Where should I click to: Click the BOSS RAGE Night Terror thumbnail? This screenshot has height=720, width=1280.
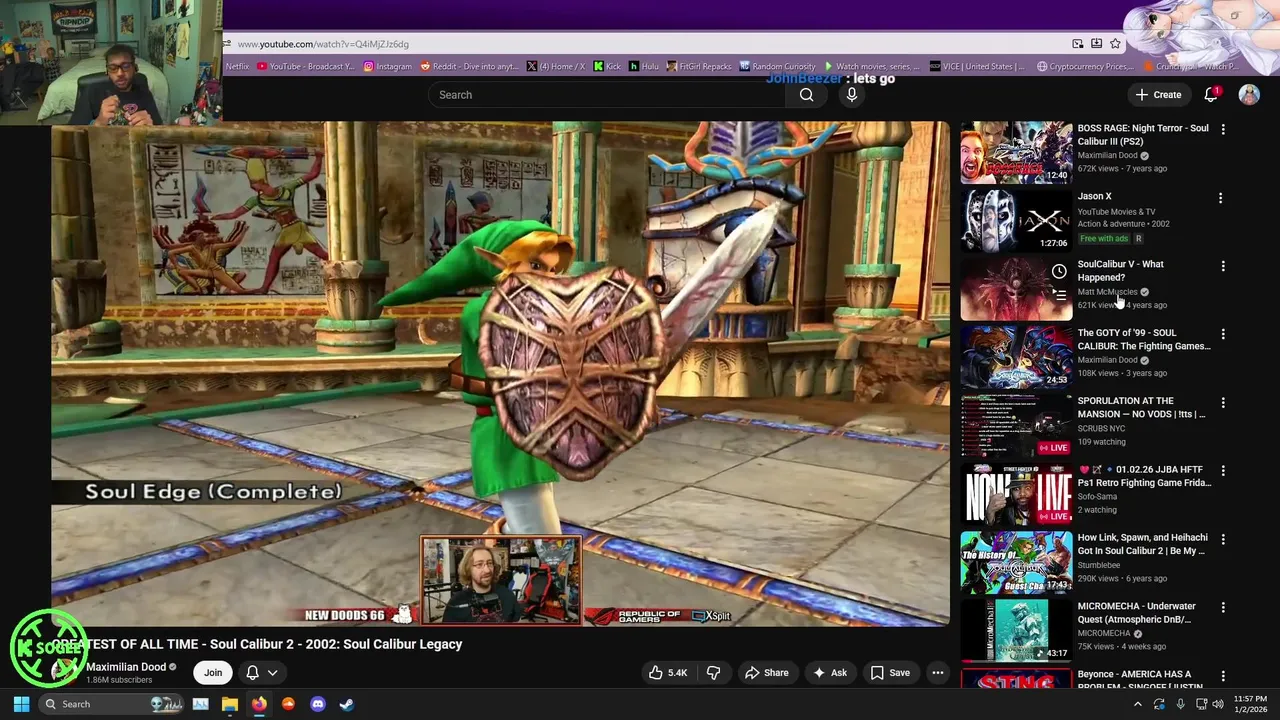[1016, 152]
